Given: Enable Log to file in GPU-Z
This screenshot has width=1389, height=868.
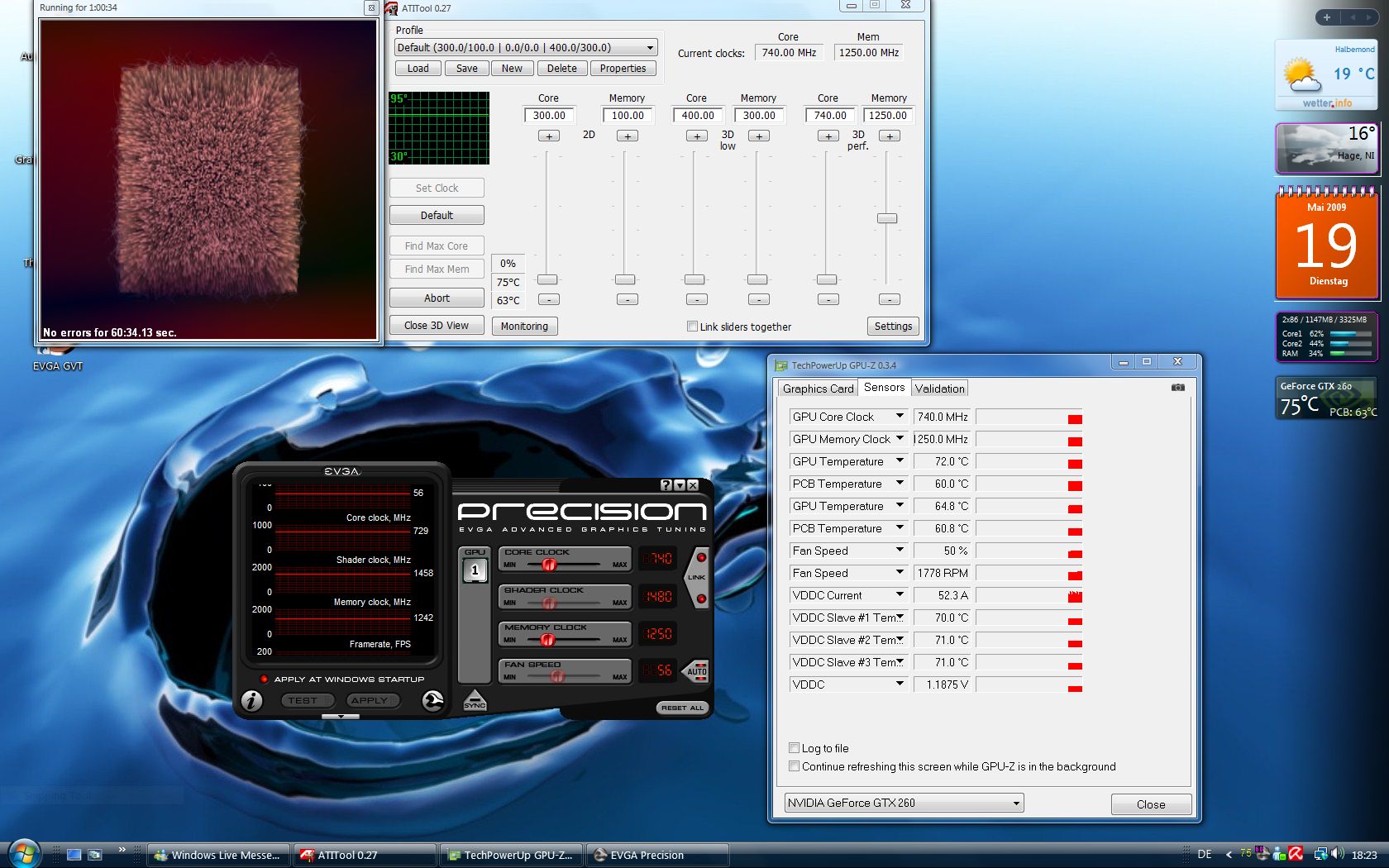Looking at the screenshot, I should 795,748.
